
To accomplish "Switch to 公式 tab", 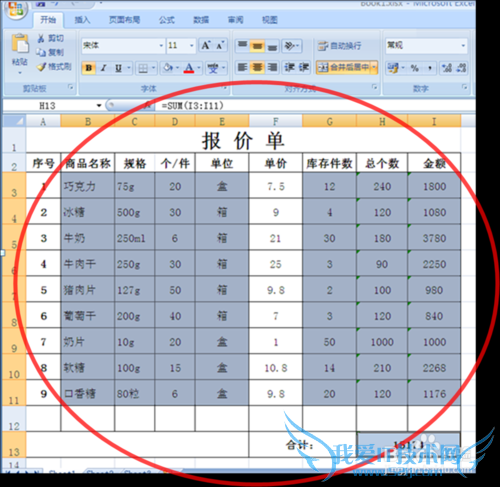I will click(x=166, y=20).
